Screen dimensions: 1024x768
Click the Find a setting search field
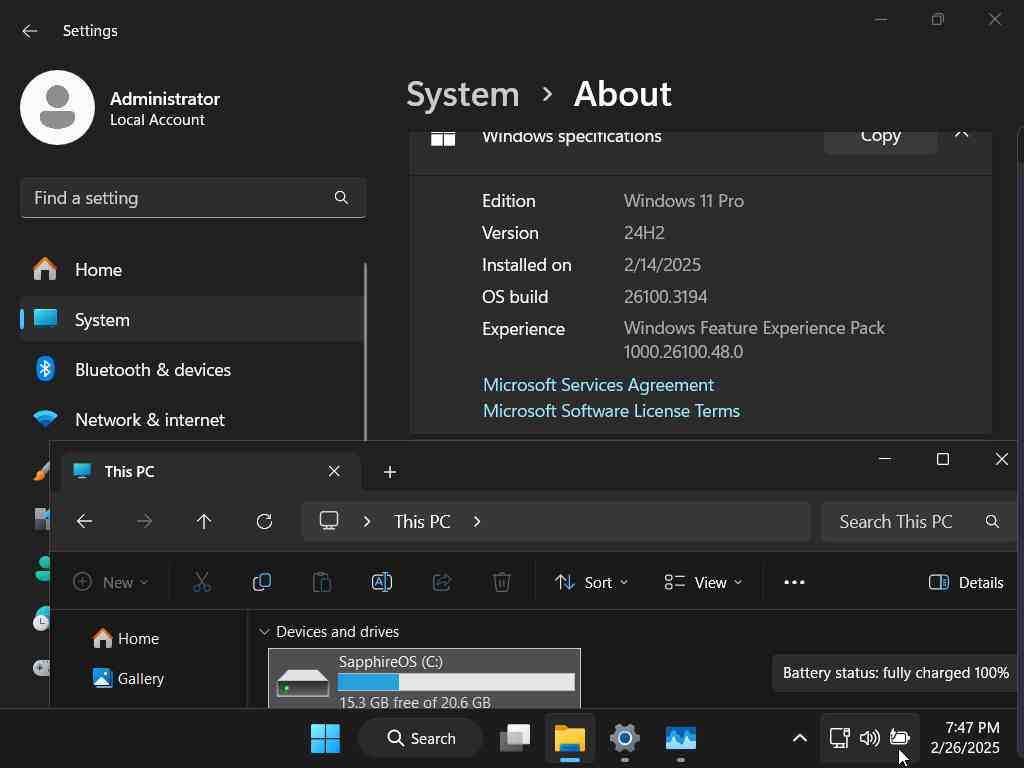tap(193, 198)
